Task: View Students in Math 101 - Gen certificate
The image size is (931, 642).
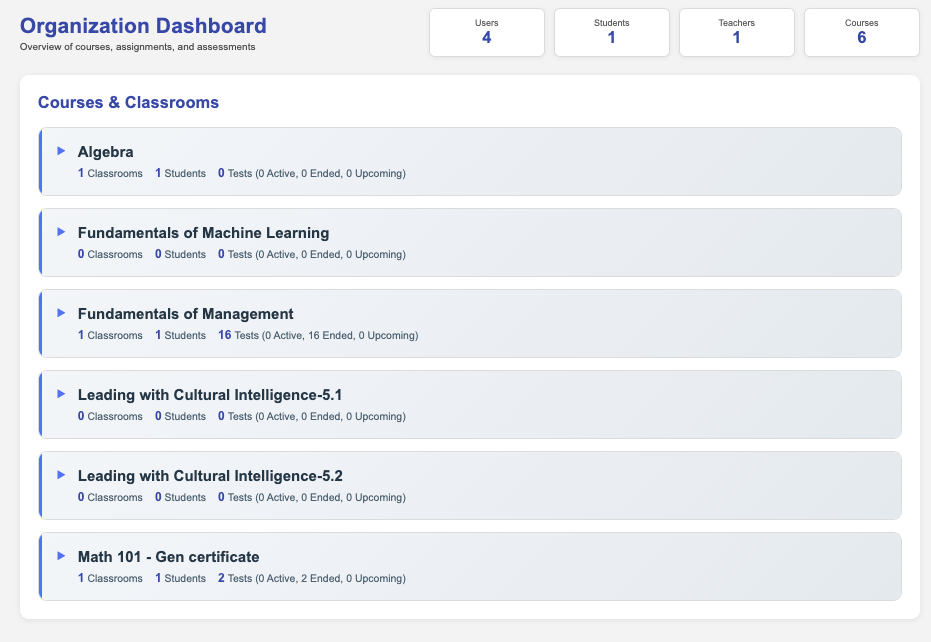Action: [180, 578]
